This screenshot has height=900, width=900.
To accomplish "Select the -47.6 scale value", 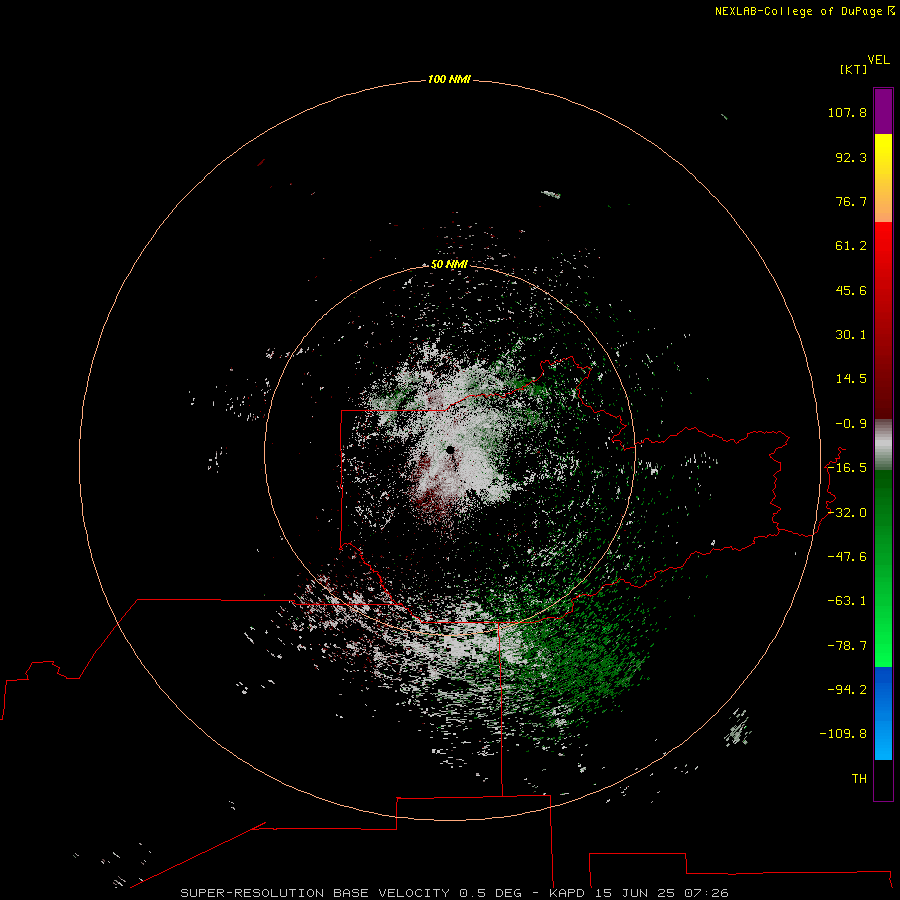I will (x=847, y=557).
